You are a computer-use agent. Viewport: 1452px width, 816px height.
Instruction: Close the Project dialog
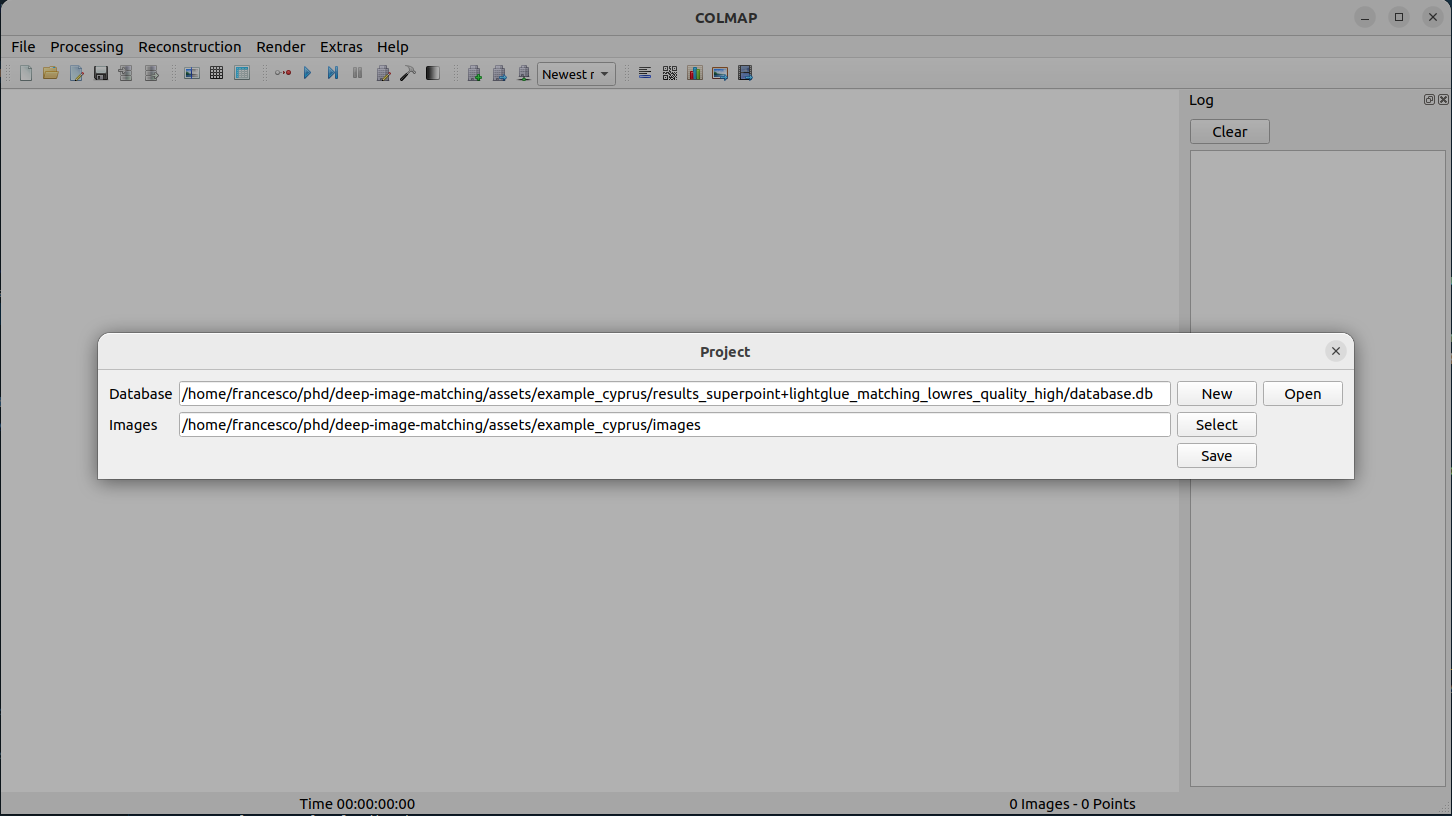pyautogui.click(x=1336, y=351)
